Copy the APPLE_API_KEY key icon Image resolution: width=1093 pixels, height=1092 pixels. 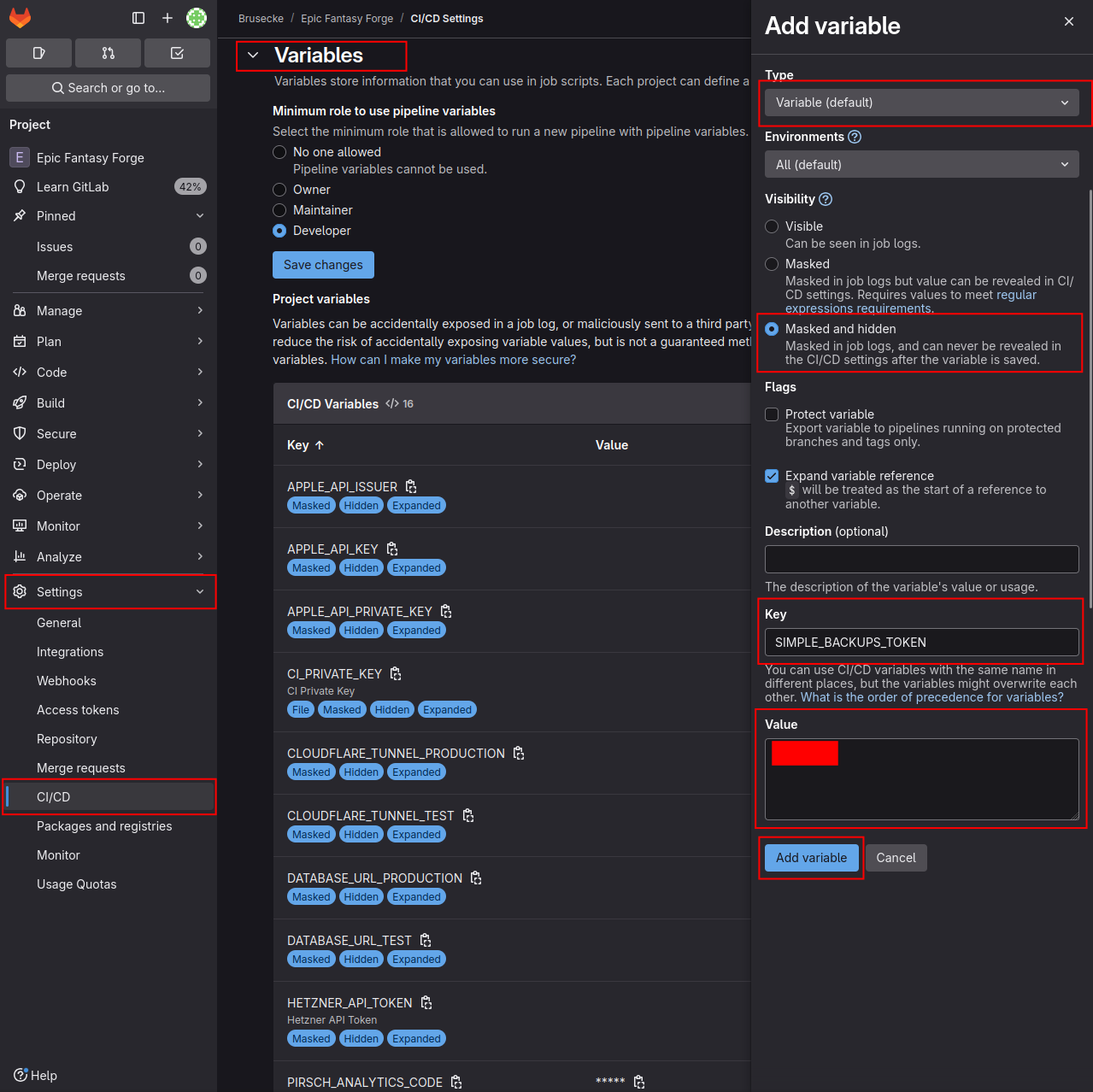[x=392, y=549]
